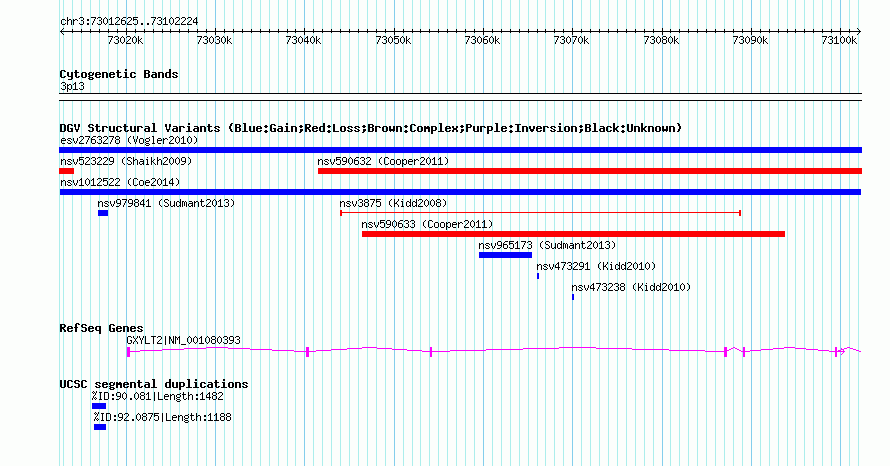890x466 pixels.
Task: Open the nsv523229 (Shaikh2009) label
Action: [x=126, y=161]
